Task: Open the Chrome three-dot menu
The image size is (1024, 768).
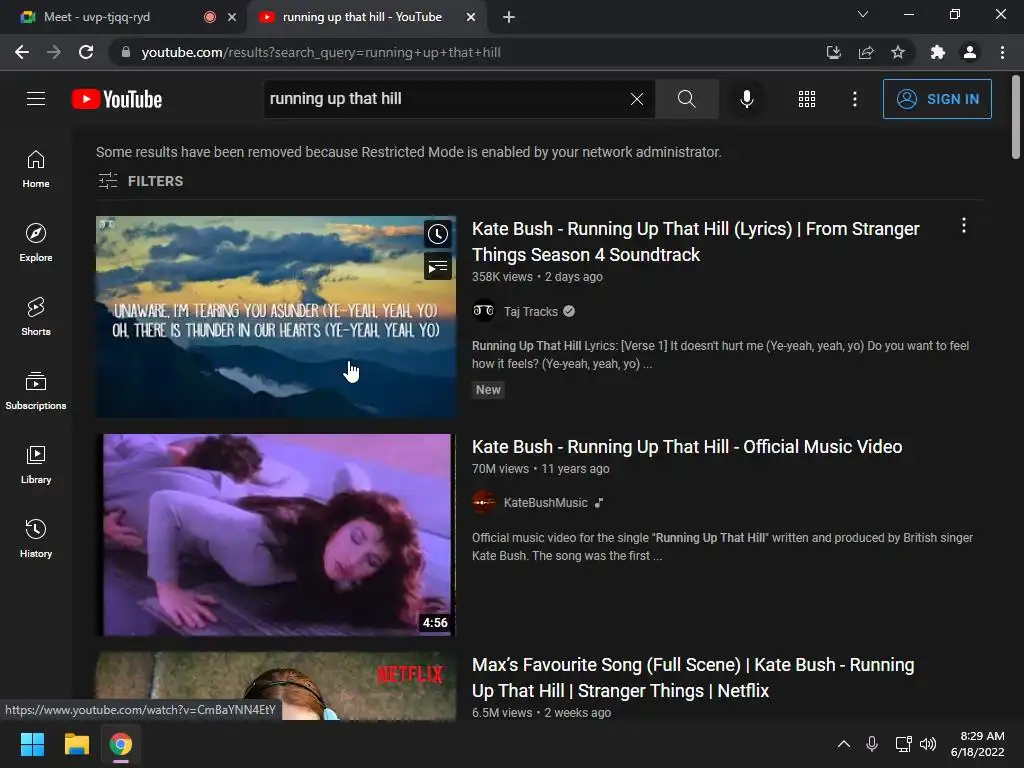Action: (1002, 52)
